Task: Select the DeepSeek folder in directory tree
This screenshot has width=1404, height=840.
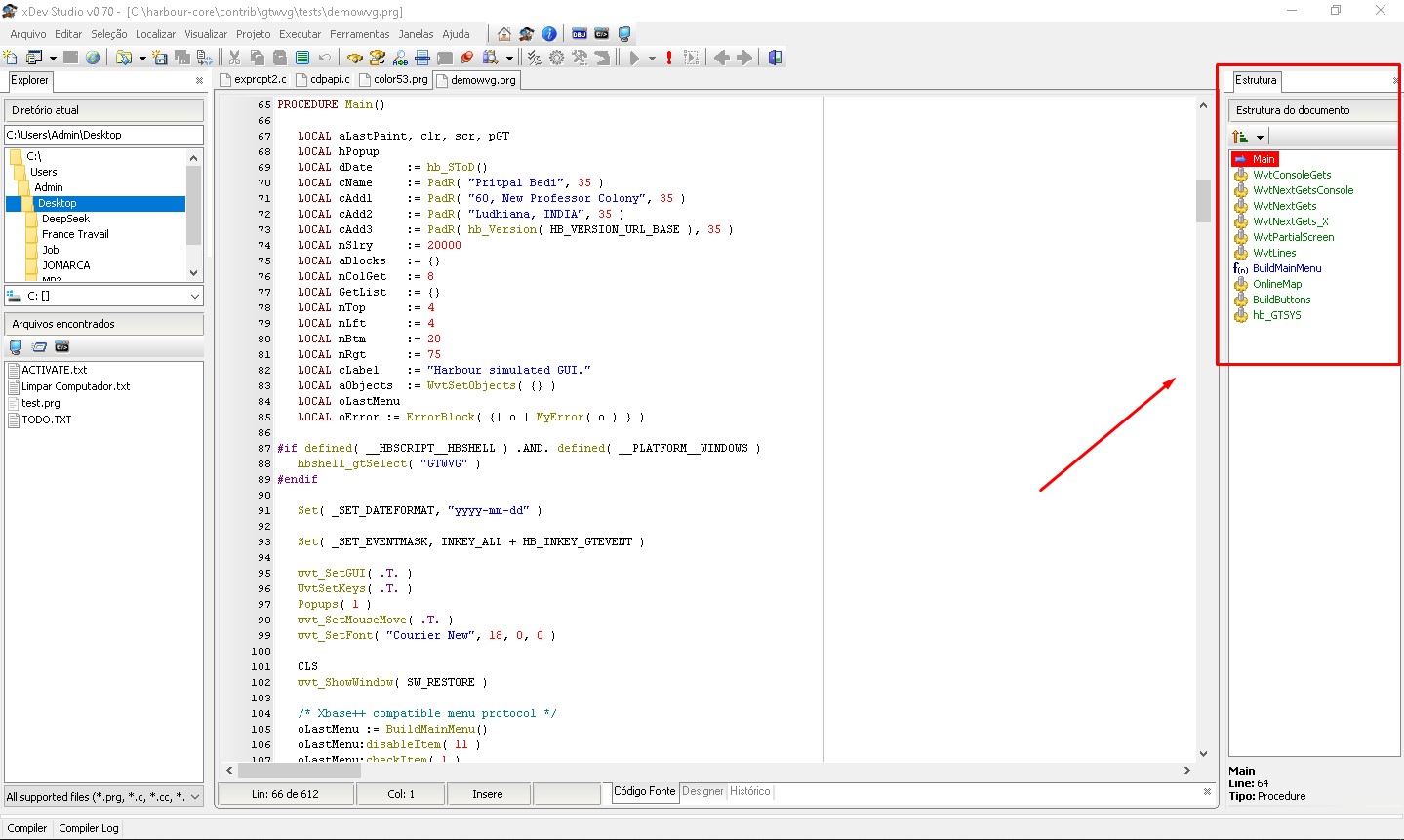Action: pyautogui.click(x=65, y=219)
